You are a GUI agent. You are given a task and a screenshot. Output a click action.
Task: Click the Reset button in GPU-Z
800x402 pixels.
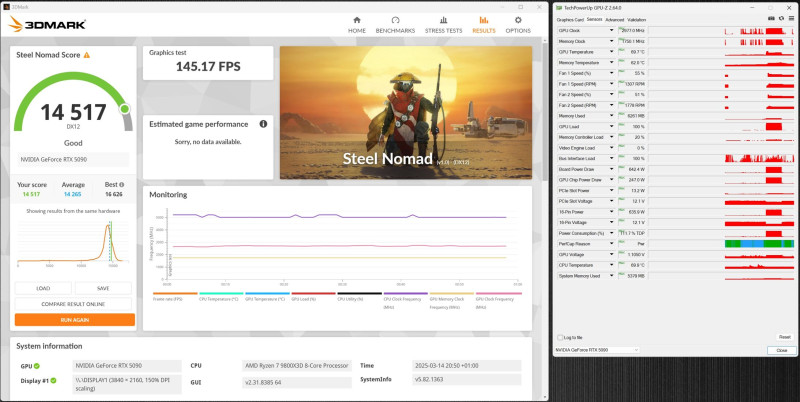(785, 337)
